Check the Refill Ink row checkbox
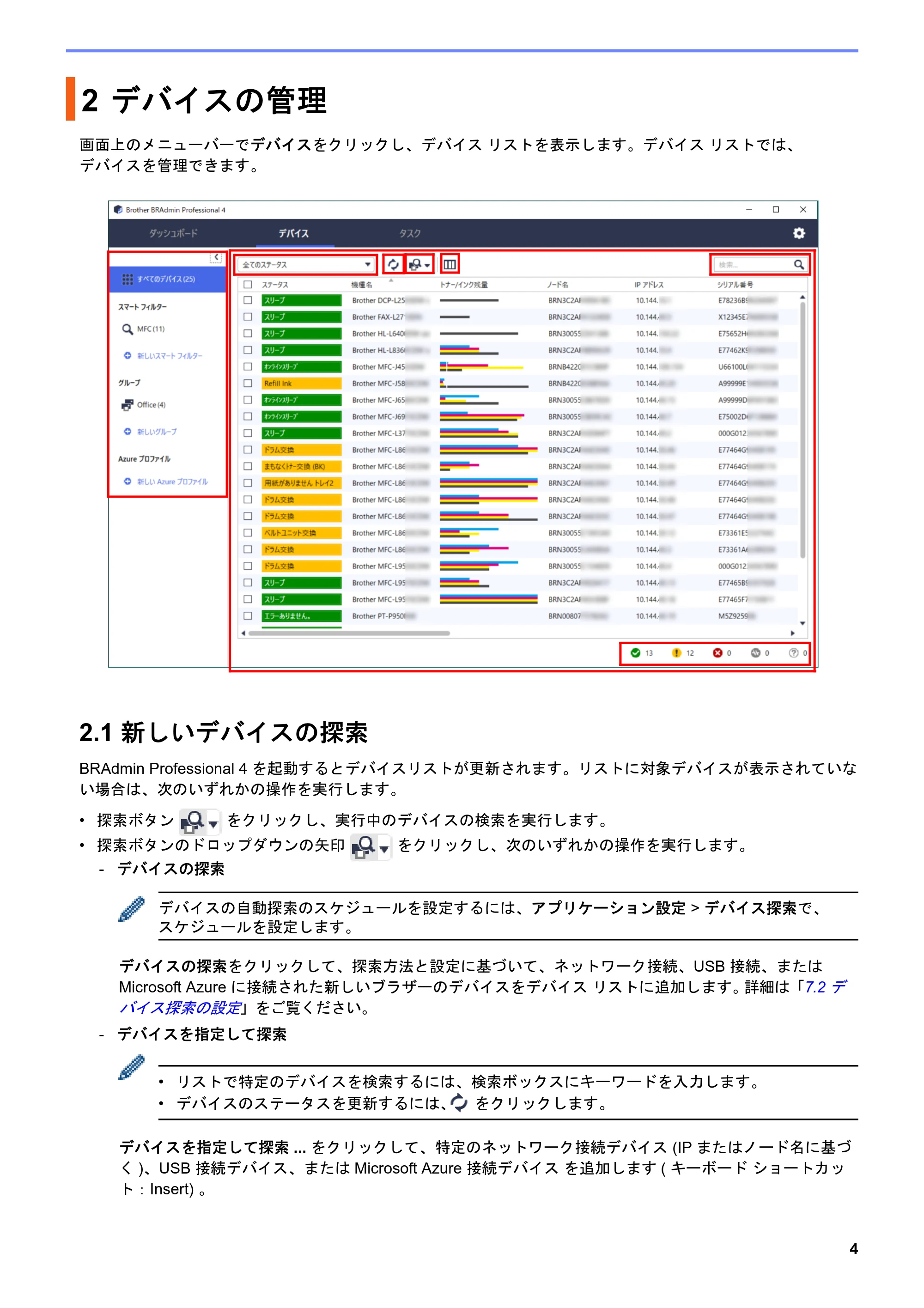Image resolution: width=924 pixels, height=1308 pixels. (248, 383)
